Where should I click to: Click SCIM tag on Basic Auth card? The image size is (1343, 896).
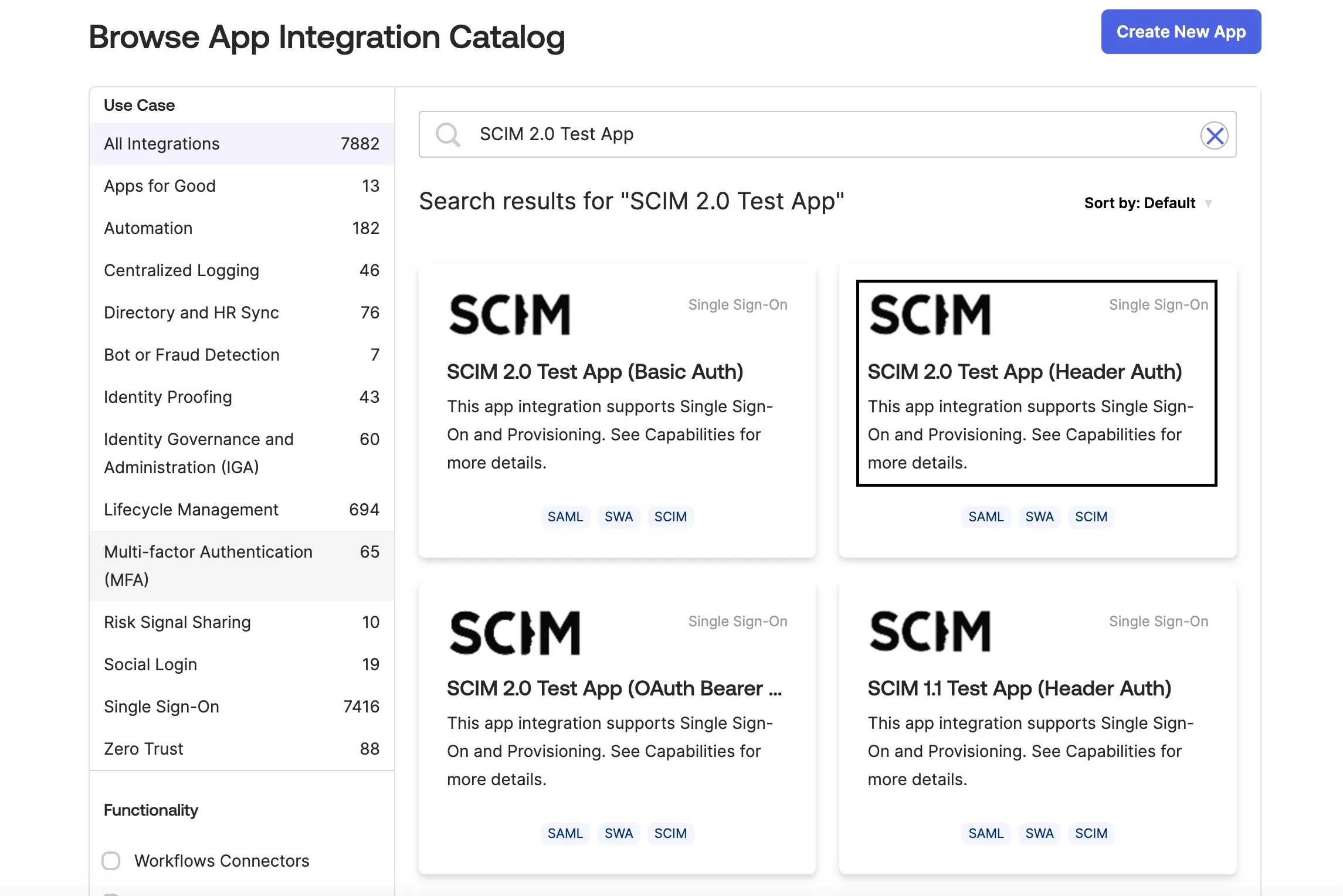(x=670, y=517)
